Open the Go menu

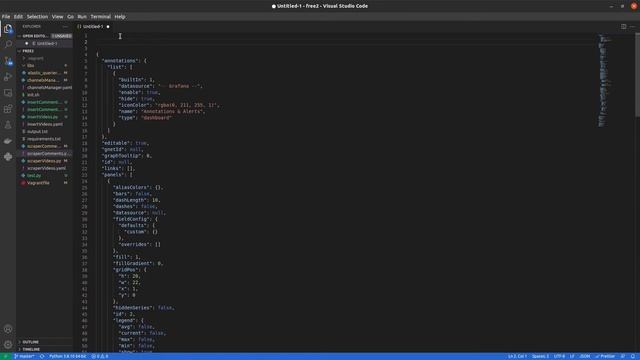[70, 17]
